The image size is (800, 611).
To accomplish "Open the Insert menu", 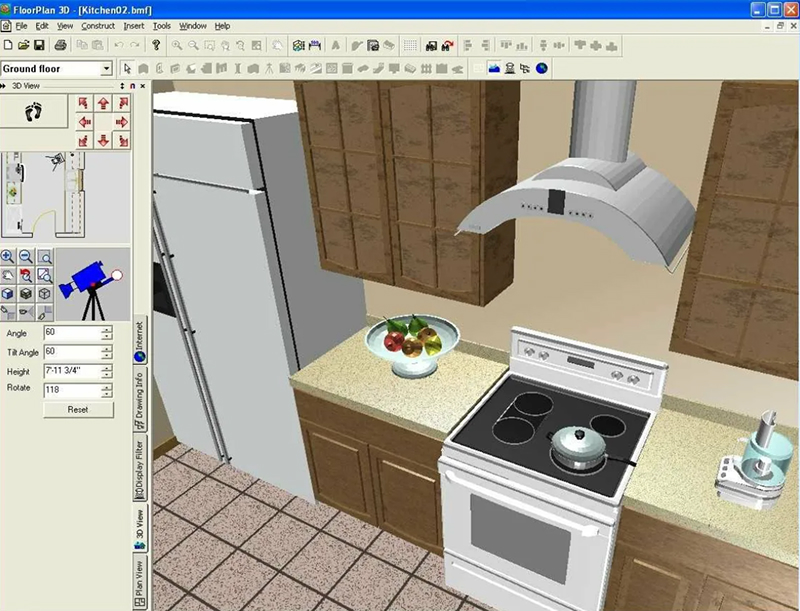I will 134,26.
